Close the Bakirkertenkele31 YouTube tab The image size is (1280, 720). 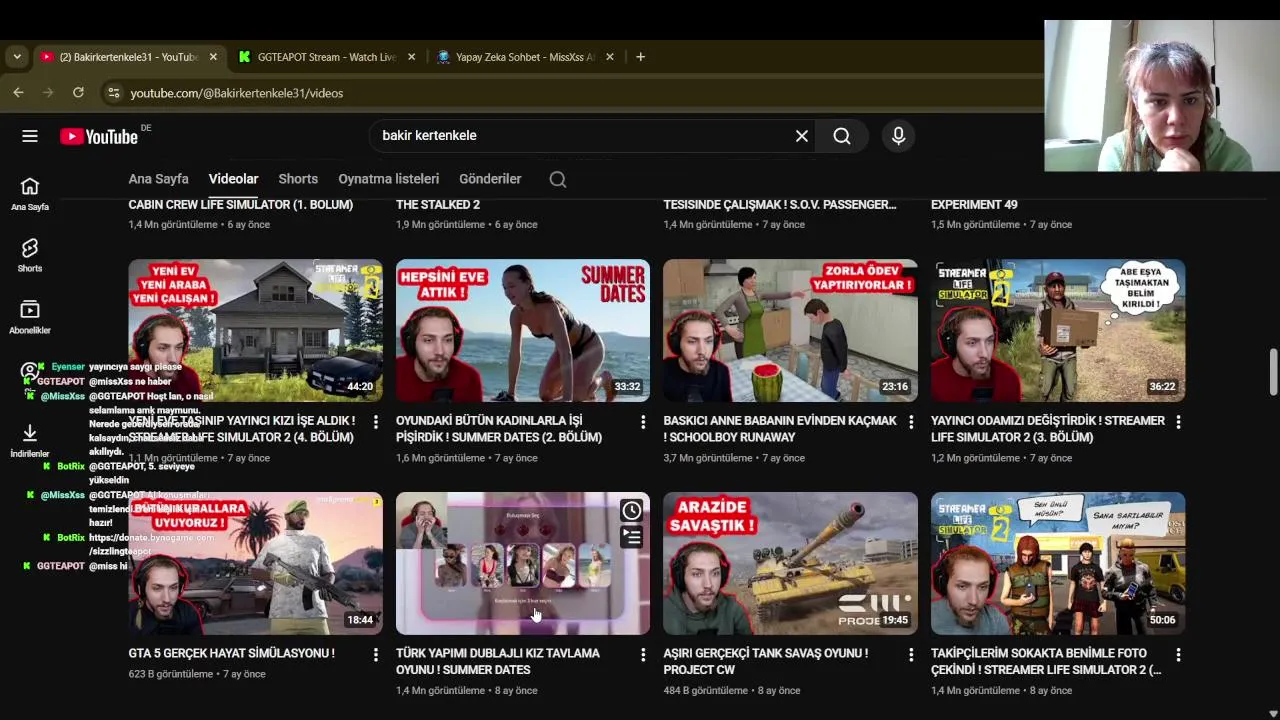tap(213, 57)
